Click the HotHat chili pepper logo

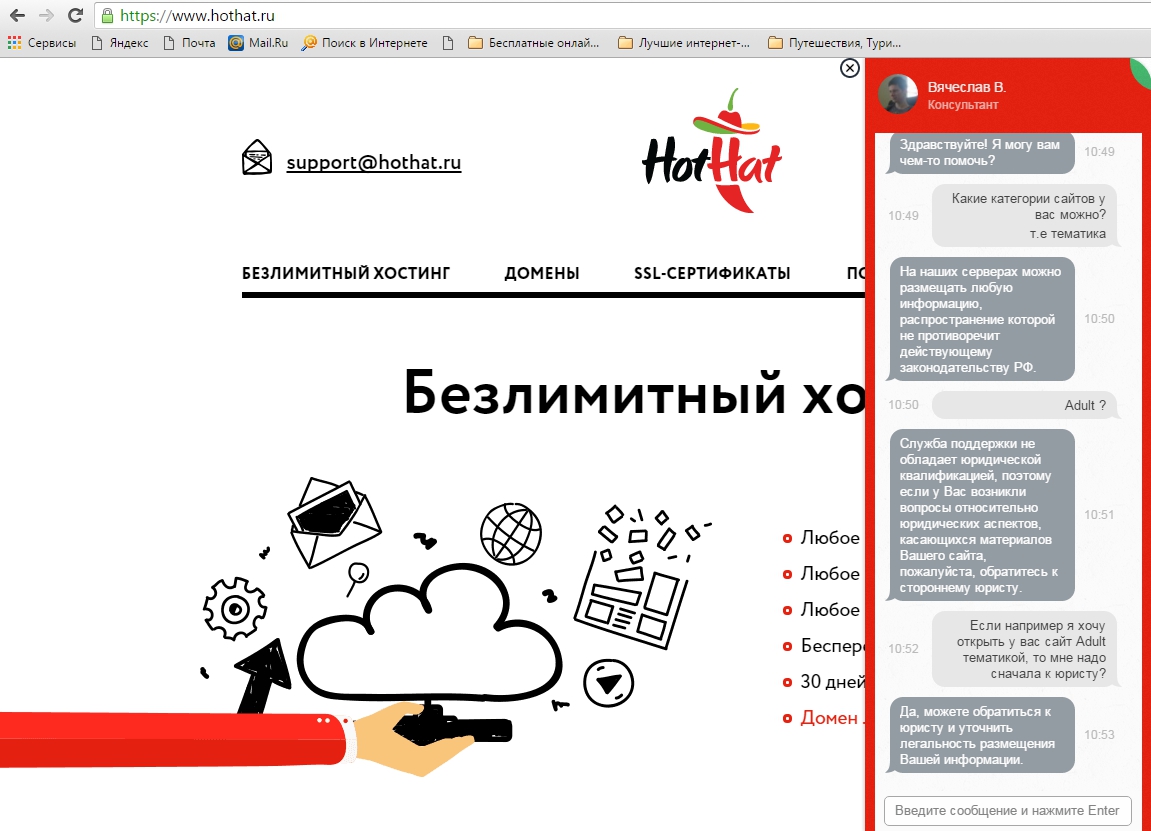coord(712,151)
